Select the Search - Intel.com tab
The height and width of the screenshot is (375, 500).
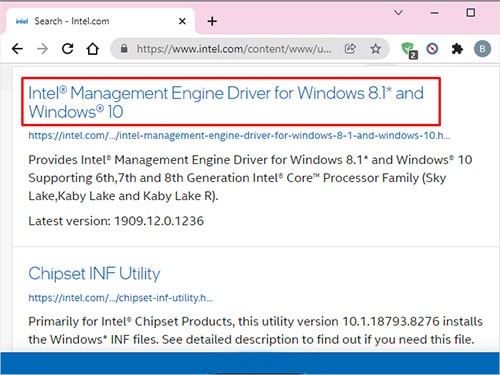tap(101, 21)
